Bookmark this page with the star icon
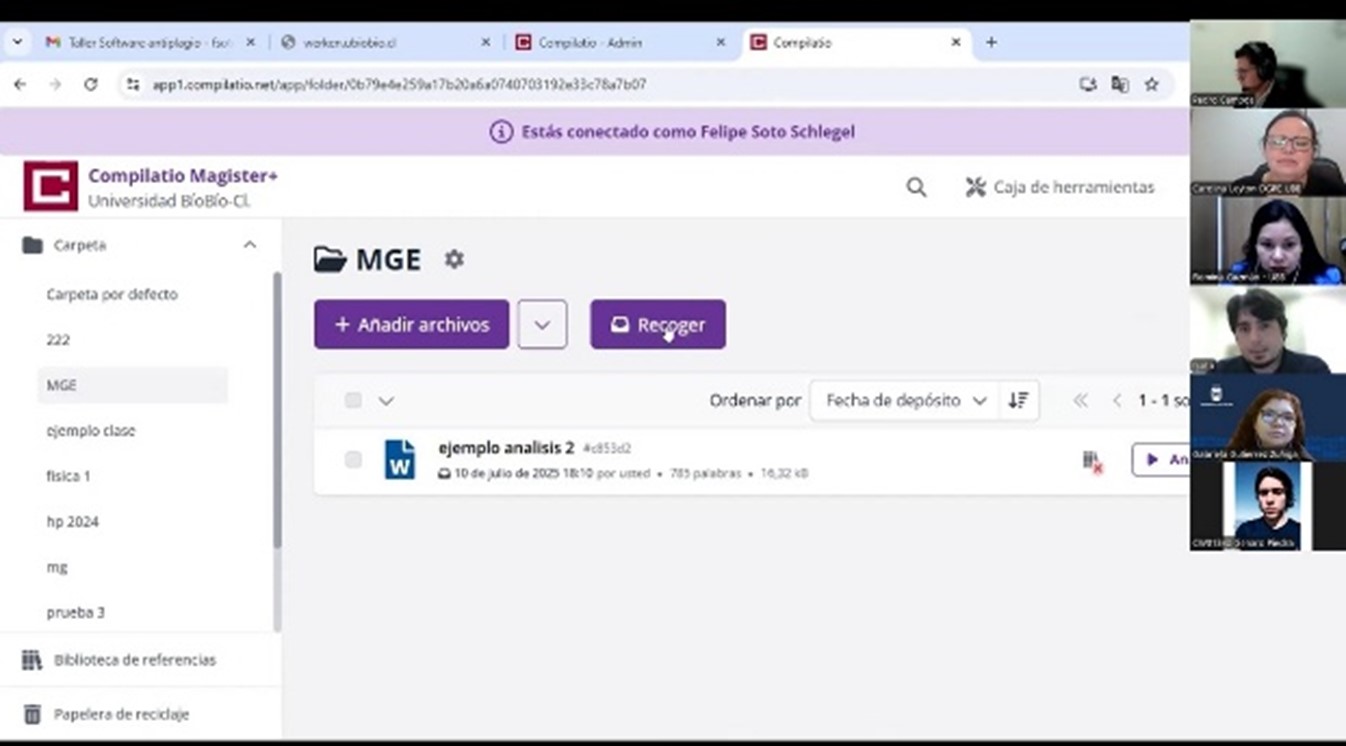 pos(1152,85)
